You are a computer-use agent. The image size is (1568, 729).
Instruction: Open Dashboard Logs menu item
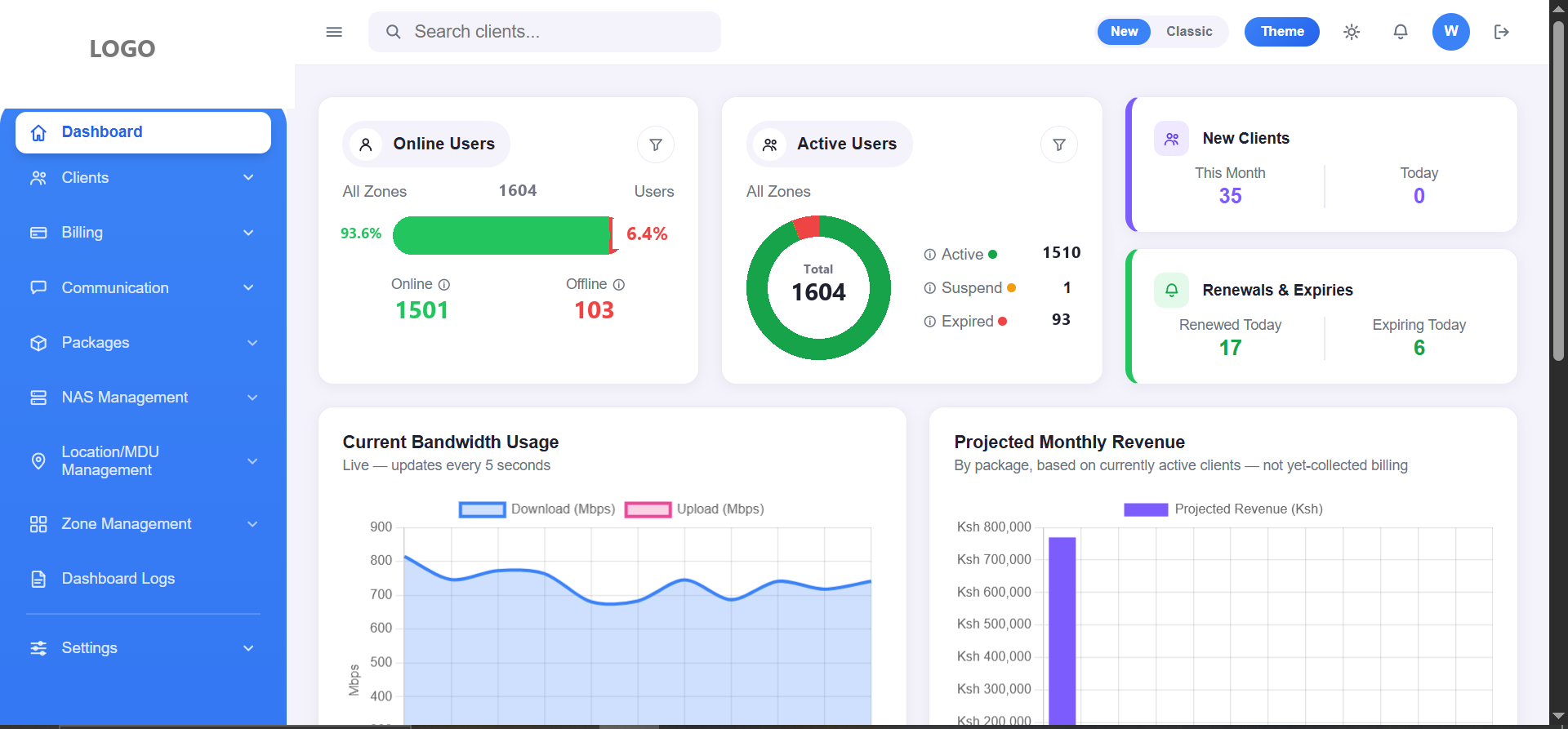[x=143, y=579]
